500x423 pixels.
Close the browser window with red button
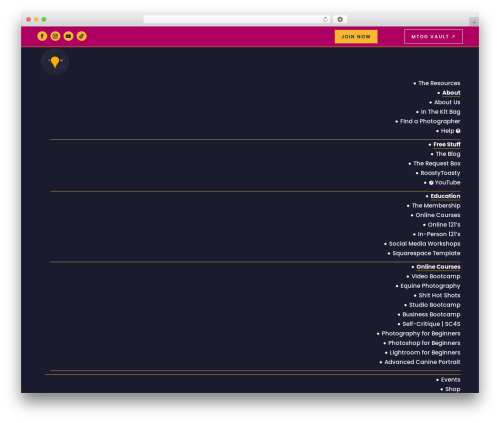click(29, 19)
